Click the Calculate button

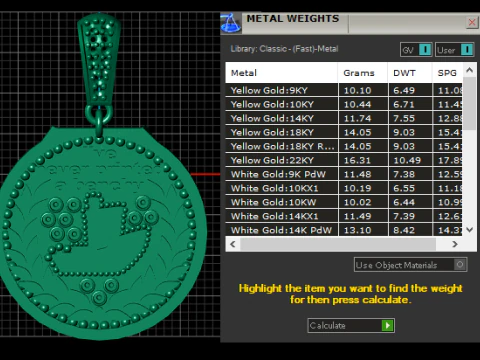point(351,325)
